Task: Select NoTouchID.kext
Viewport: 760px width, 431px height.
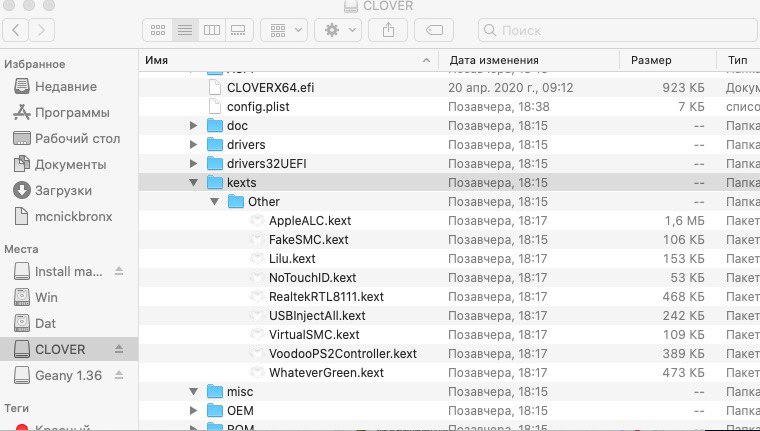Action: click(312, 278)
